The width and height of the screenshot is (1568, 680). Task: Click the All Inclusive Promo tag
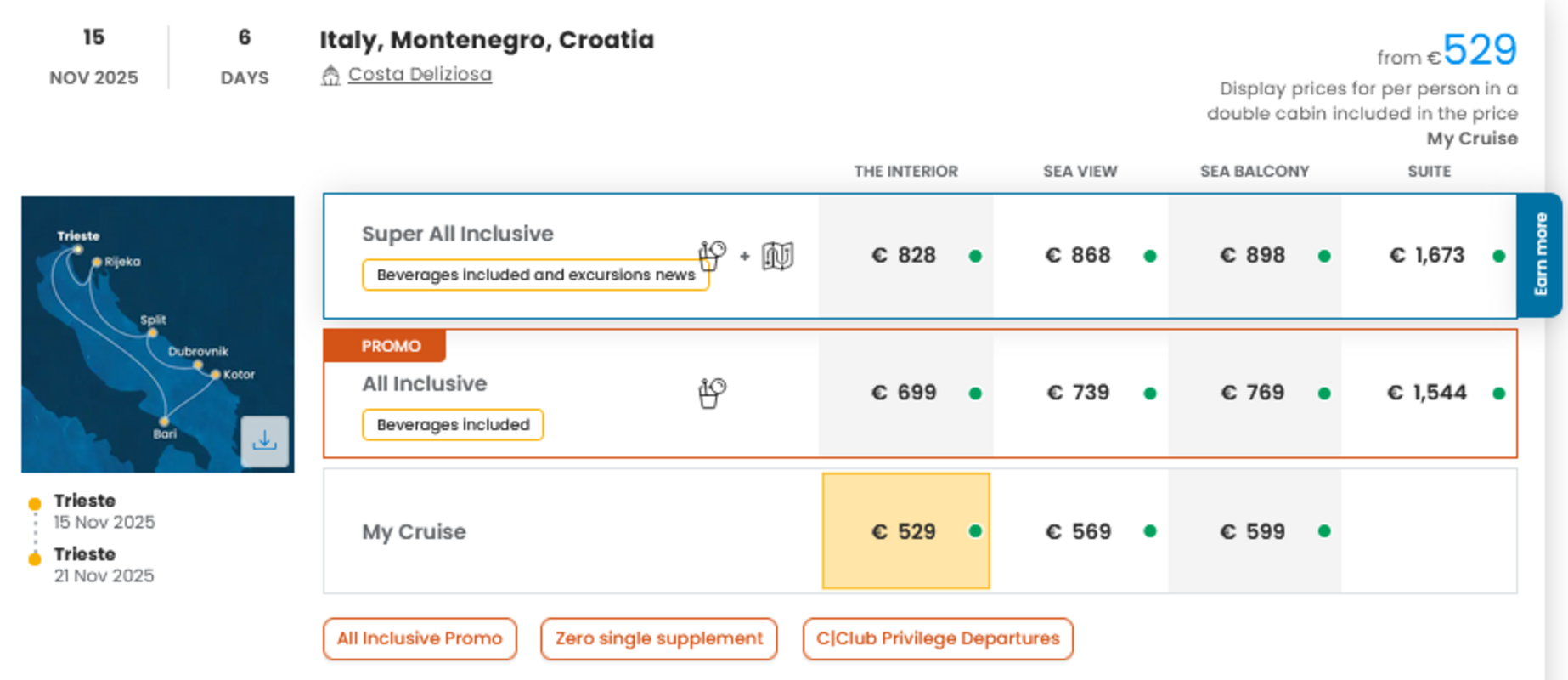[420, 638]
